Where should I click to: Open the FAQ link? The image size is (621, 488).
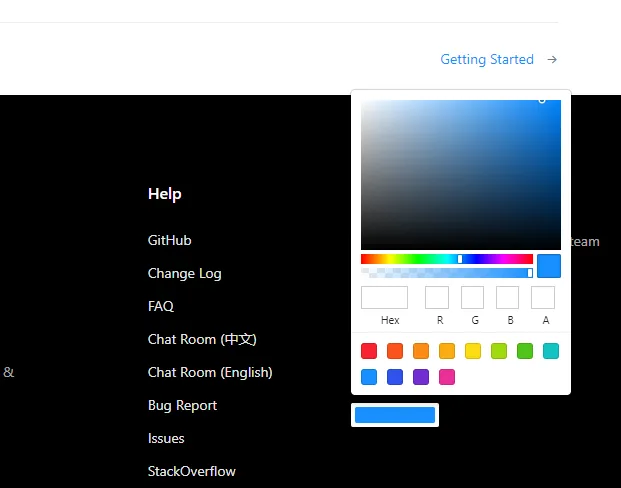tap(161, 306)
